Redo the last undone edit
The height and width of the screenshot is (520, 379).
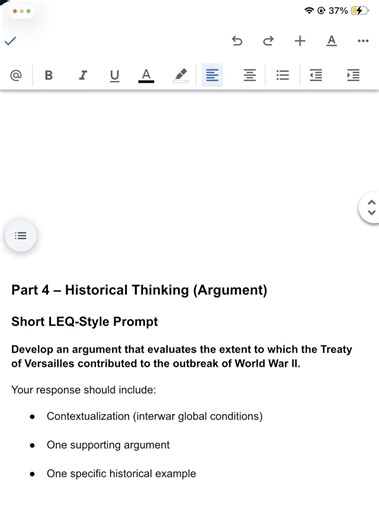tap(268, 41)
